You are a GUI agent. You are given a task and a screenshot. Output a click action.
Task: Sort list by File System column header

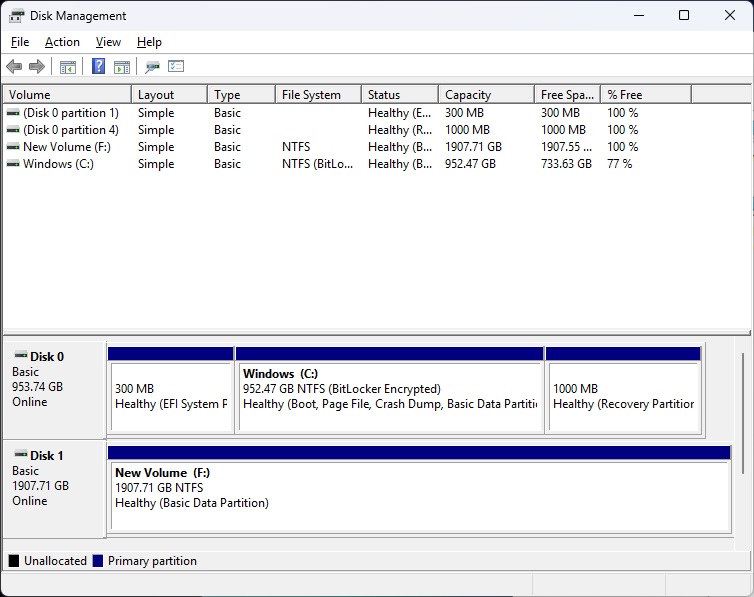[316, 95]
